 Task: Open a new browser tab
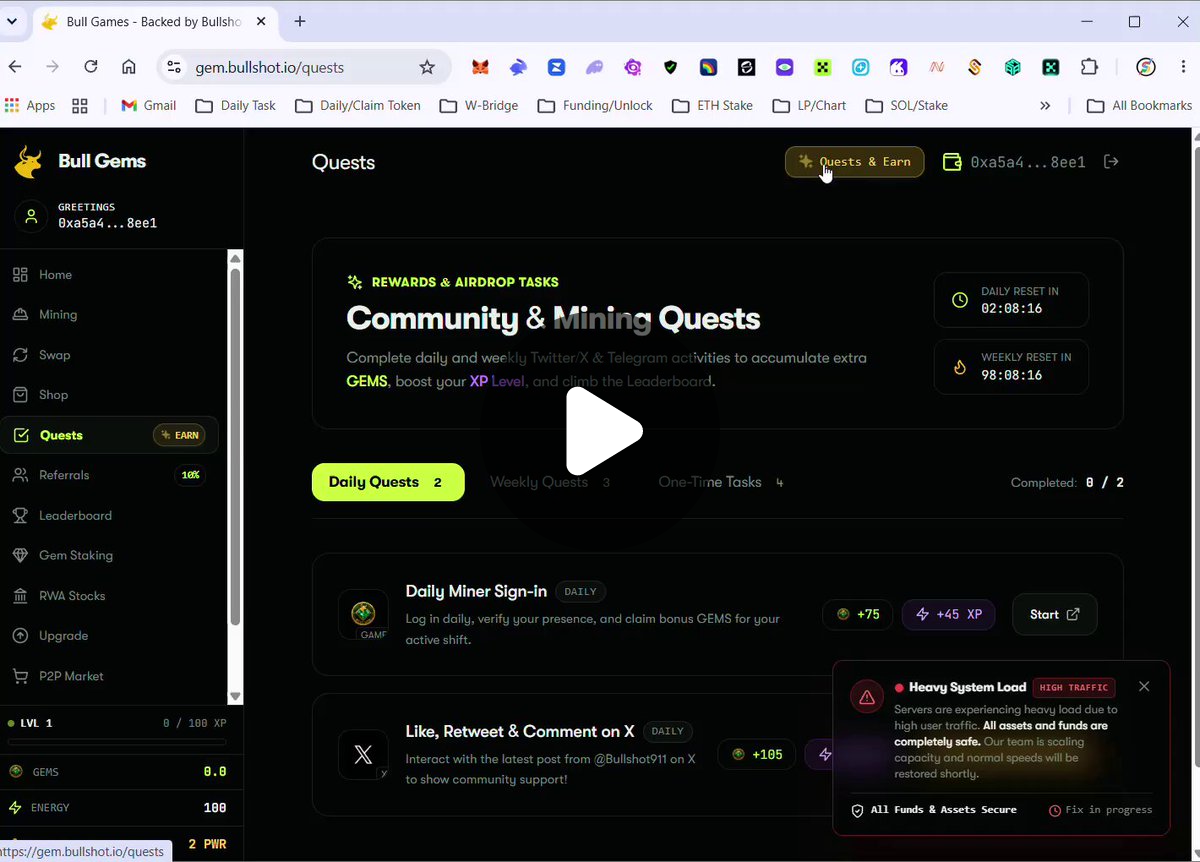pyautogui.click(x=300, y=21)
